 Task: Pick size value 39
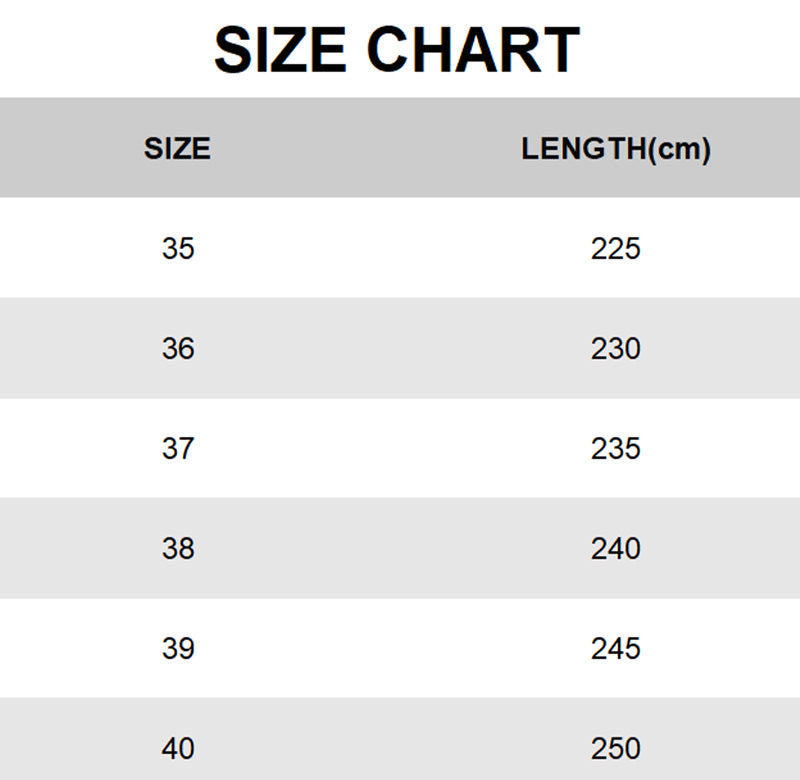click(x=178, y=648)
